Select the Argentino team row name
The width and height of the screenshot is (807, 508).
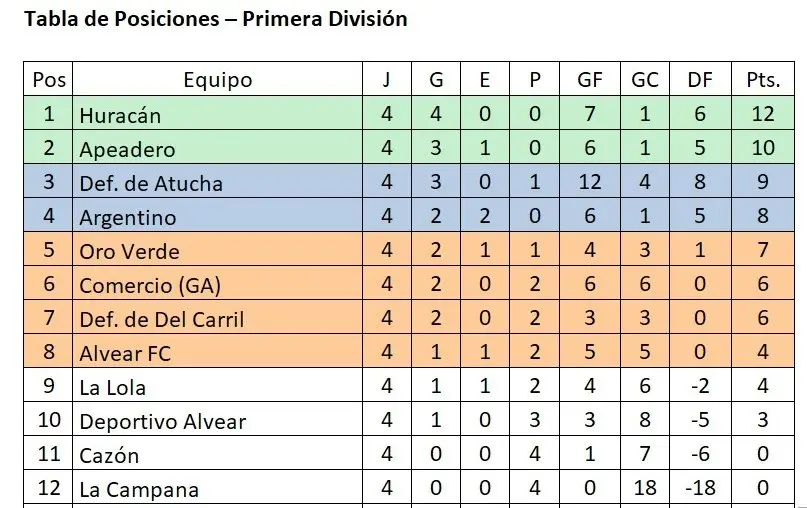pyautogui.click(x=127, y=217)
